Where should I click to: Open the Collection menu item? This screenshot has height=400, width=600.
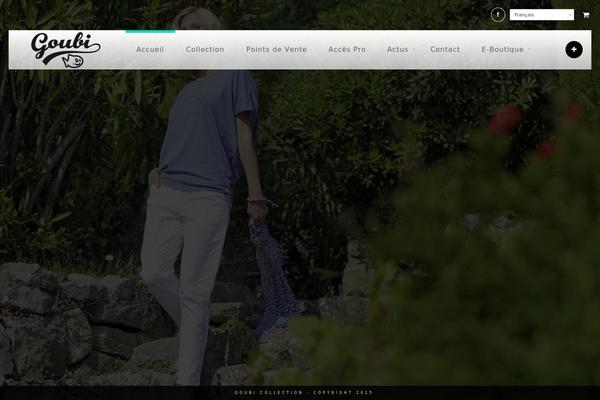tap(205, 49)
